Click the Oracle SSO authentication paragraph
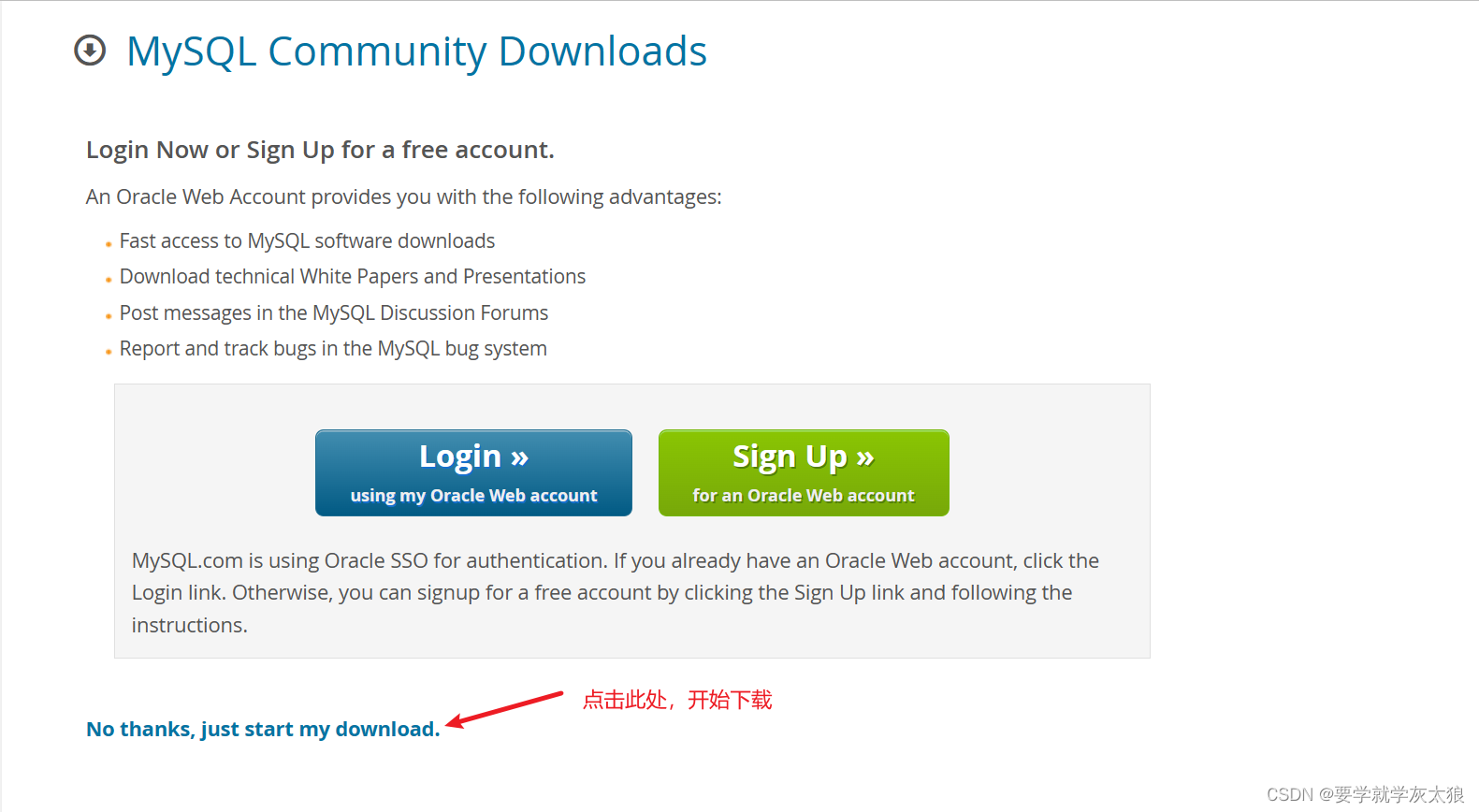 coord(616,592)
